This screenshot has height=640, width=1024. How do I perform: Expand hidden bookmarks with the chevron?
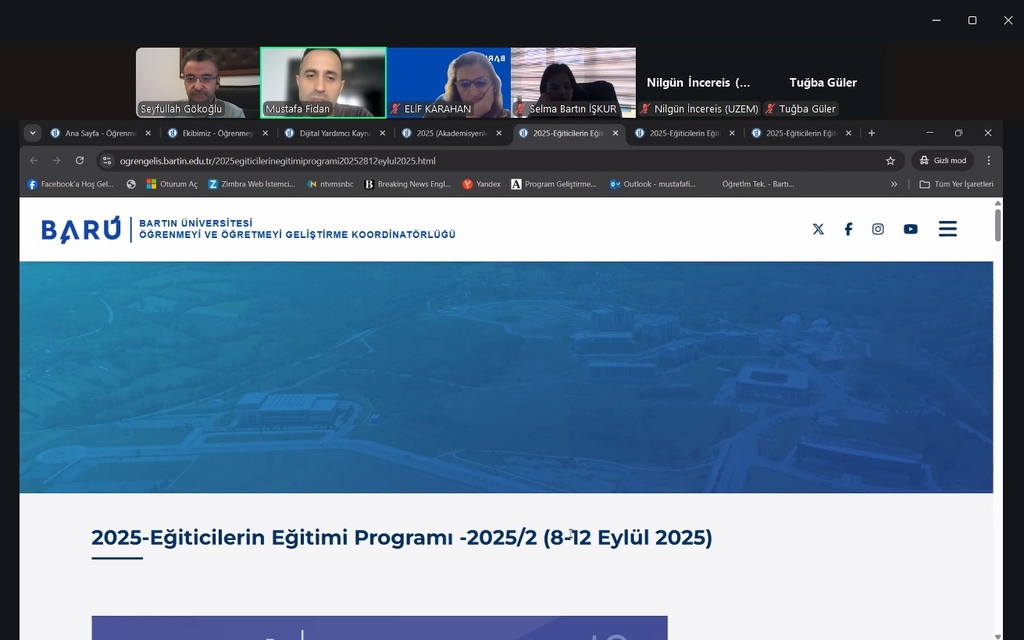coord(894,184)
